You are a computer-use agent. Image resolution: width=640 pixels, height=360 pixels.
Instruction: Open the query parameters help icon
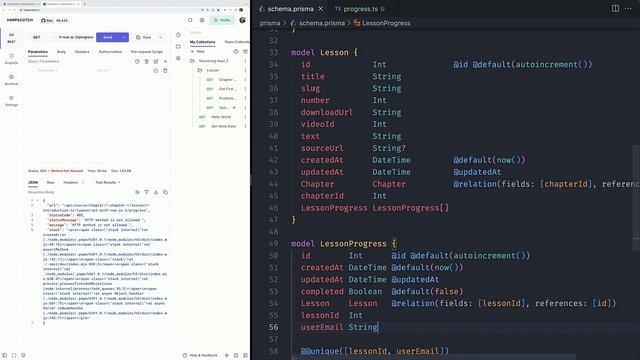tap(137, 61)
